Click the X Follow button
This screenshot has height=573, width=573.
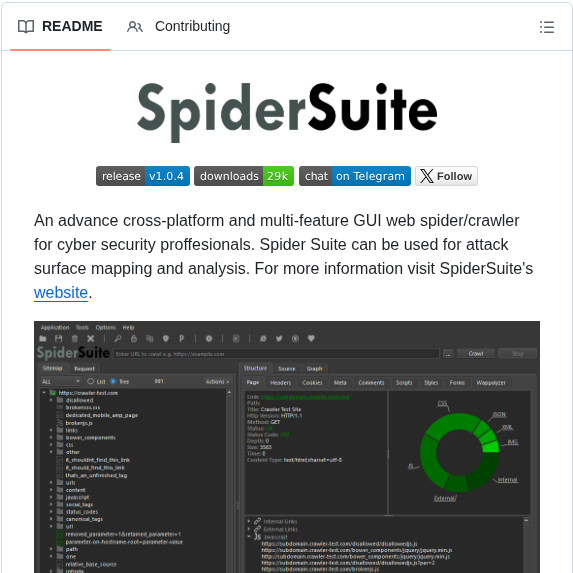click(x=446, y=176)
